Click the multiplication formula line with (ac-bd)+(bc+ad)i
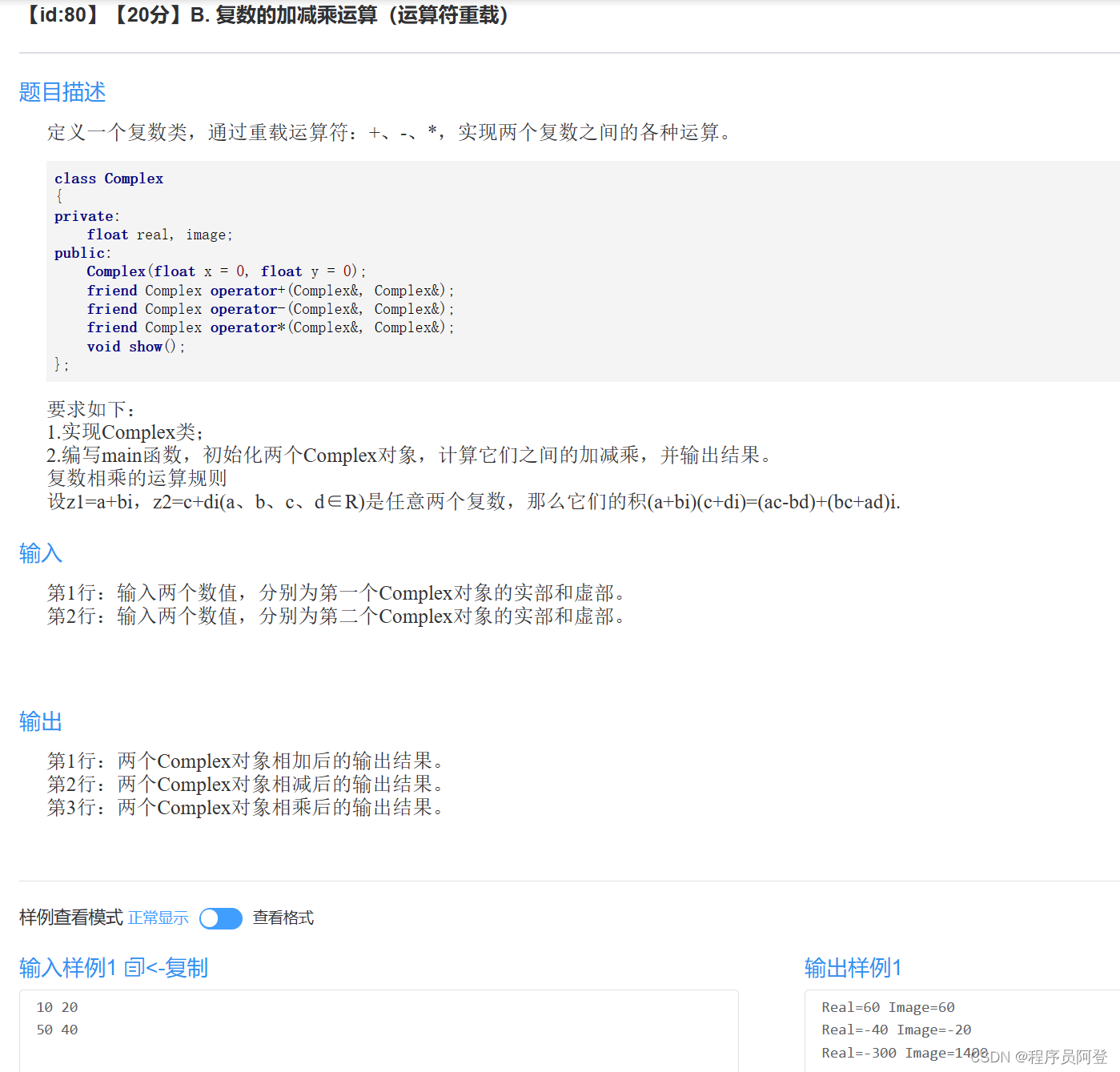This screenshot has width=1120, height=1072. 474,502
